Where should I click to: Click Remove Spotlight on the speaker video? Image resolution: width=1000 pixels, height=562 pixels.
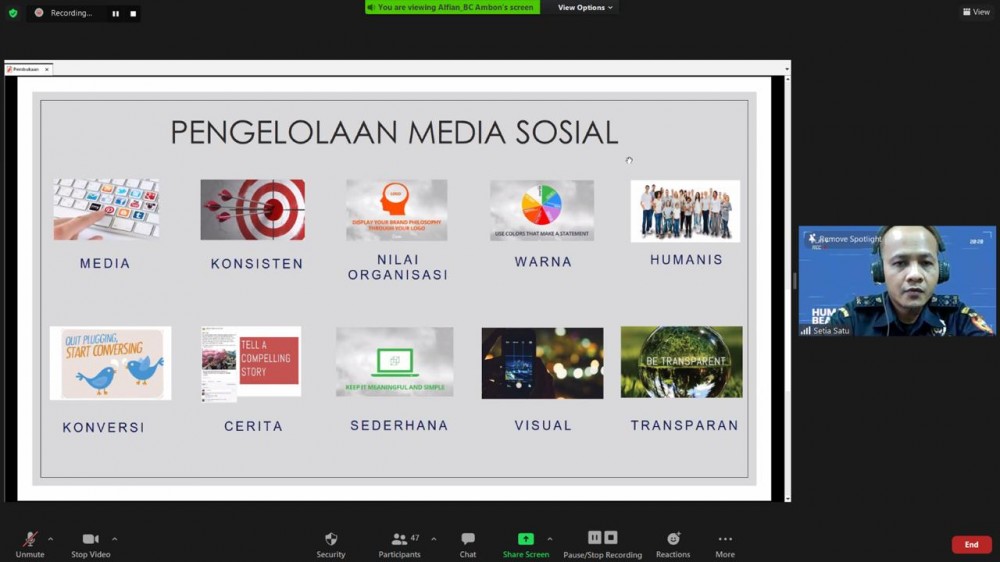click(x=850, y=240)
